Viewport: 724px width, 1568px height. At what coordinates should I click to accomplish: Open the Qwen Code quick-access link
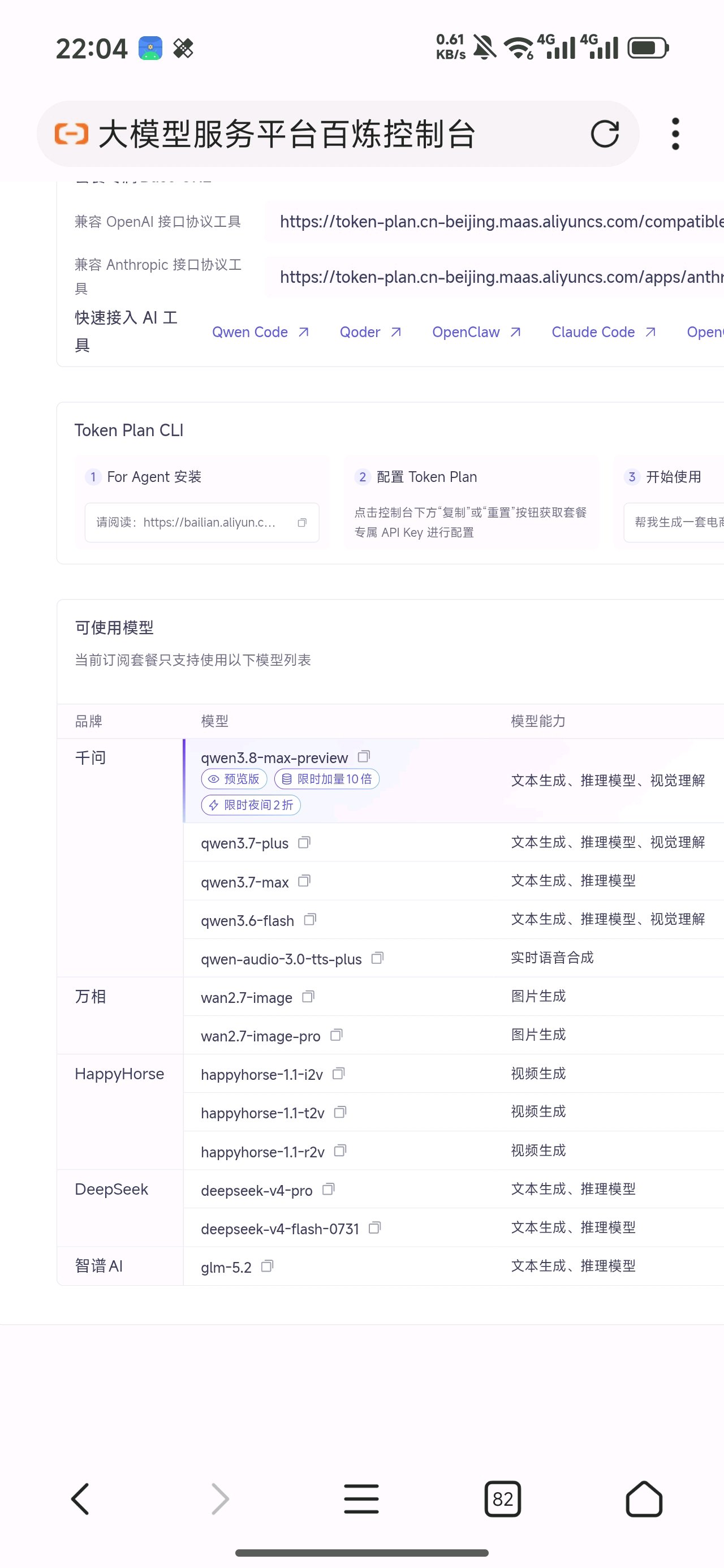pyautogui.click(x=261, y=333)
